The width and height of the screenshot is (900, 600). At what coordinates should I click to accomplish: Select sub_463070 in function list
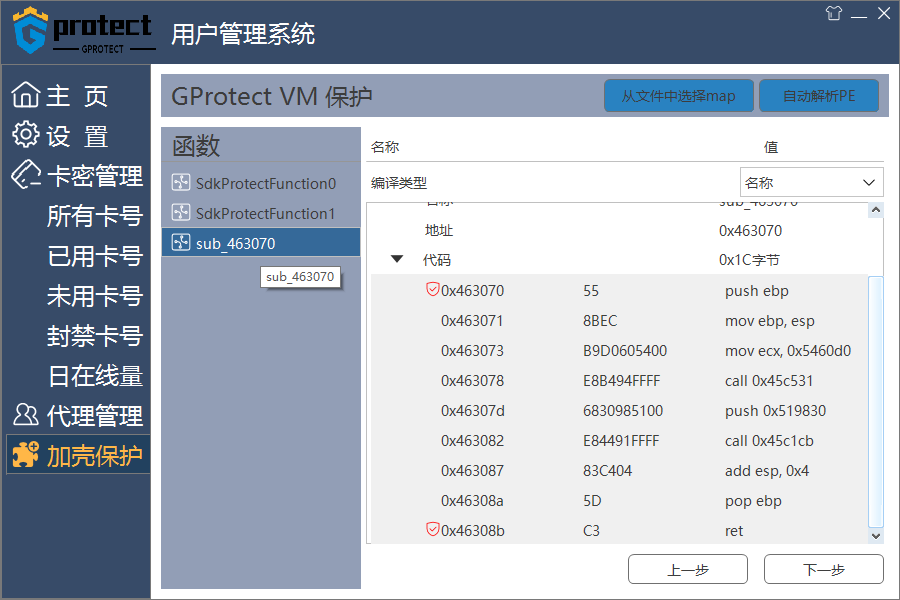click(261, 243)
